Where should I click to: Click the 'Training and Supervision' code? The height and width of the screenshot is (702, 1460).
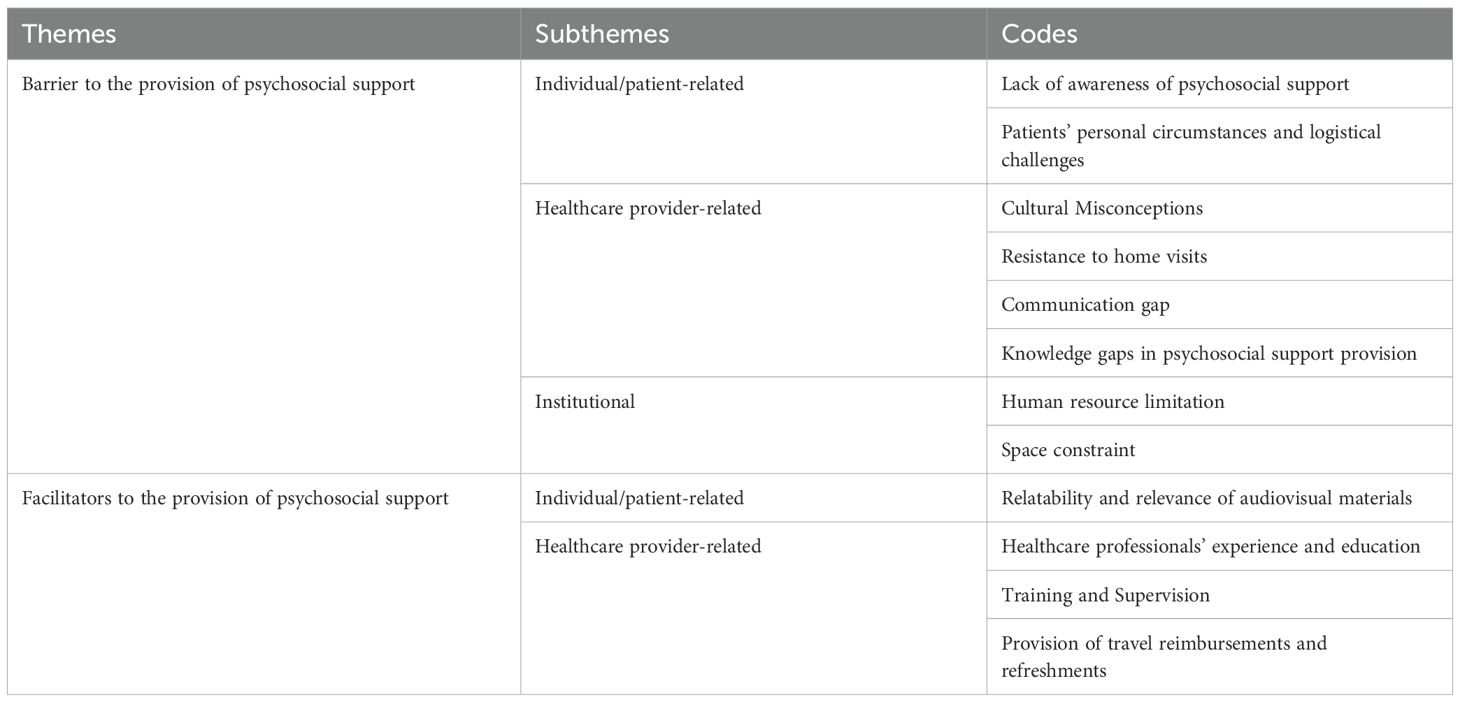coord(1105,595)
